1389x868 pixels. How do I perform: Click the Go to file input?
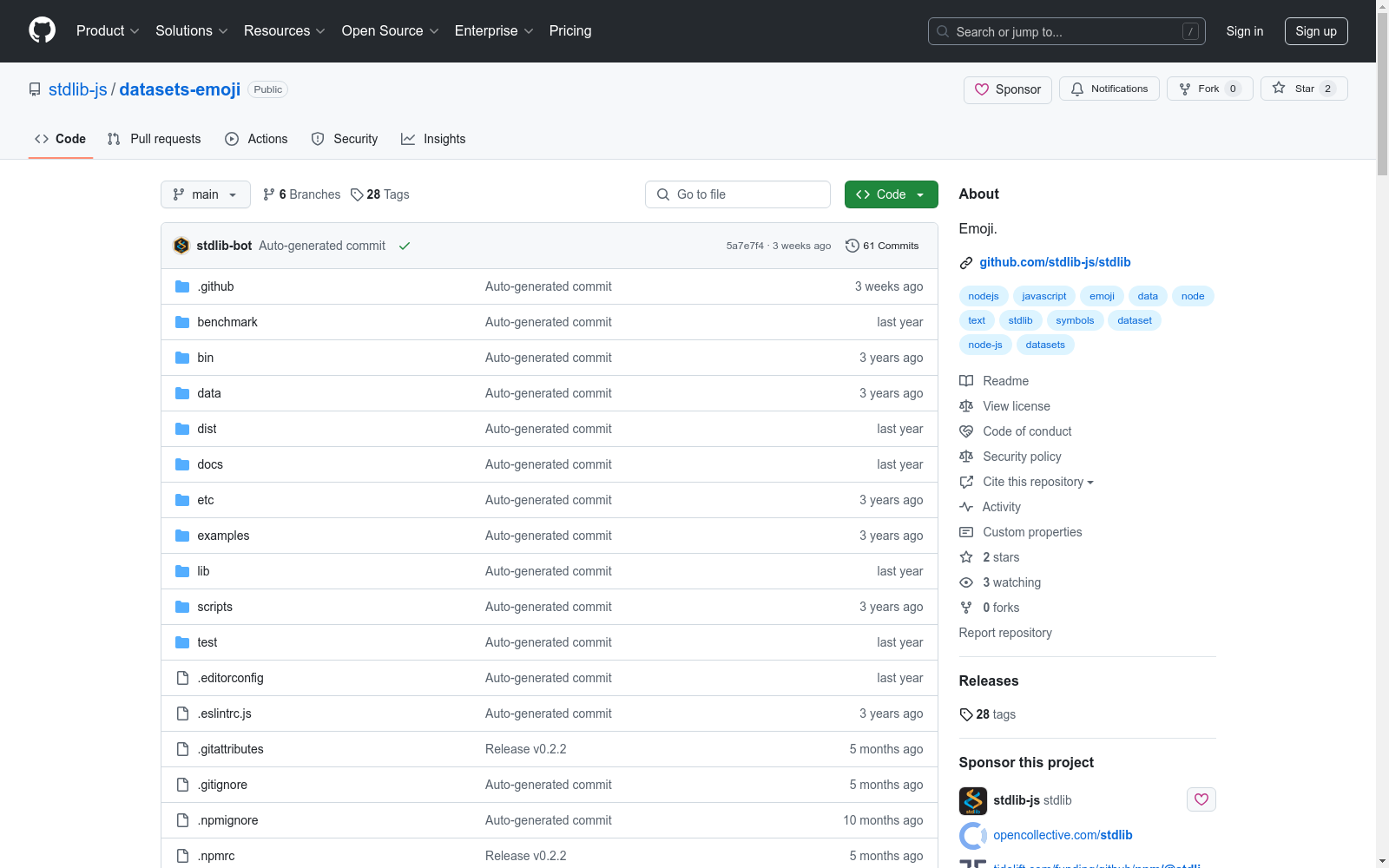[x=738, y=194]
